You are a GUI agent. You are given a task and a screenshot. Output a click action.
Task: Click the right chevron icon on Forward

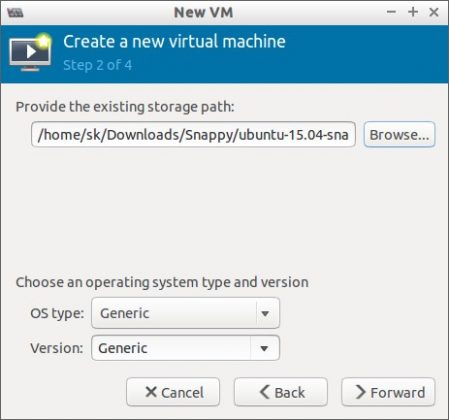360,392
